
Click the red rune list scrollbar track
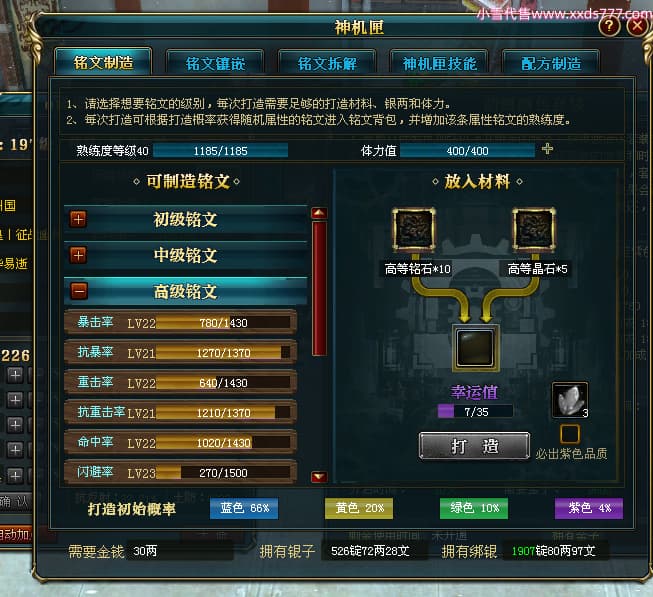319,288
